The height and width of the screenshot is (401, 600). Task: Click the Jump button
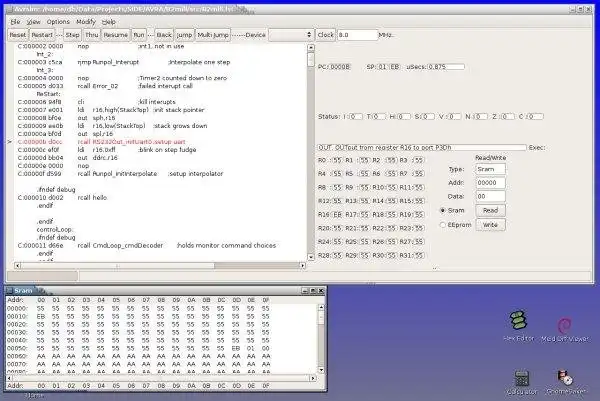(x=184, y=35)
